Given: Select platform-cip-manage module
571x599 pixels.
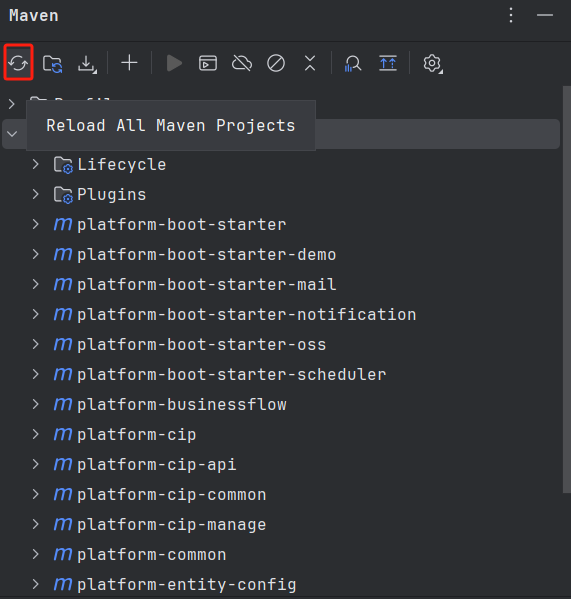Looking at the screenshot, I should click(x=171, y=525).
